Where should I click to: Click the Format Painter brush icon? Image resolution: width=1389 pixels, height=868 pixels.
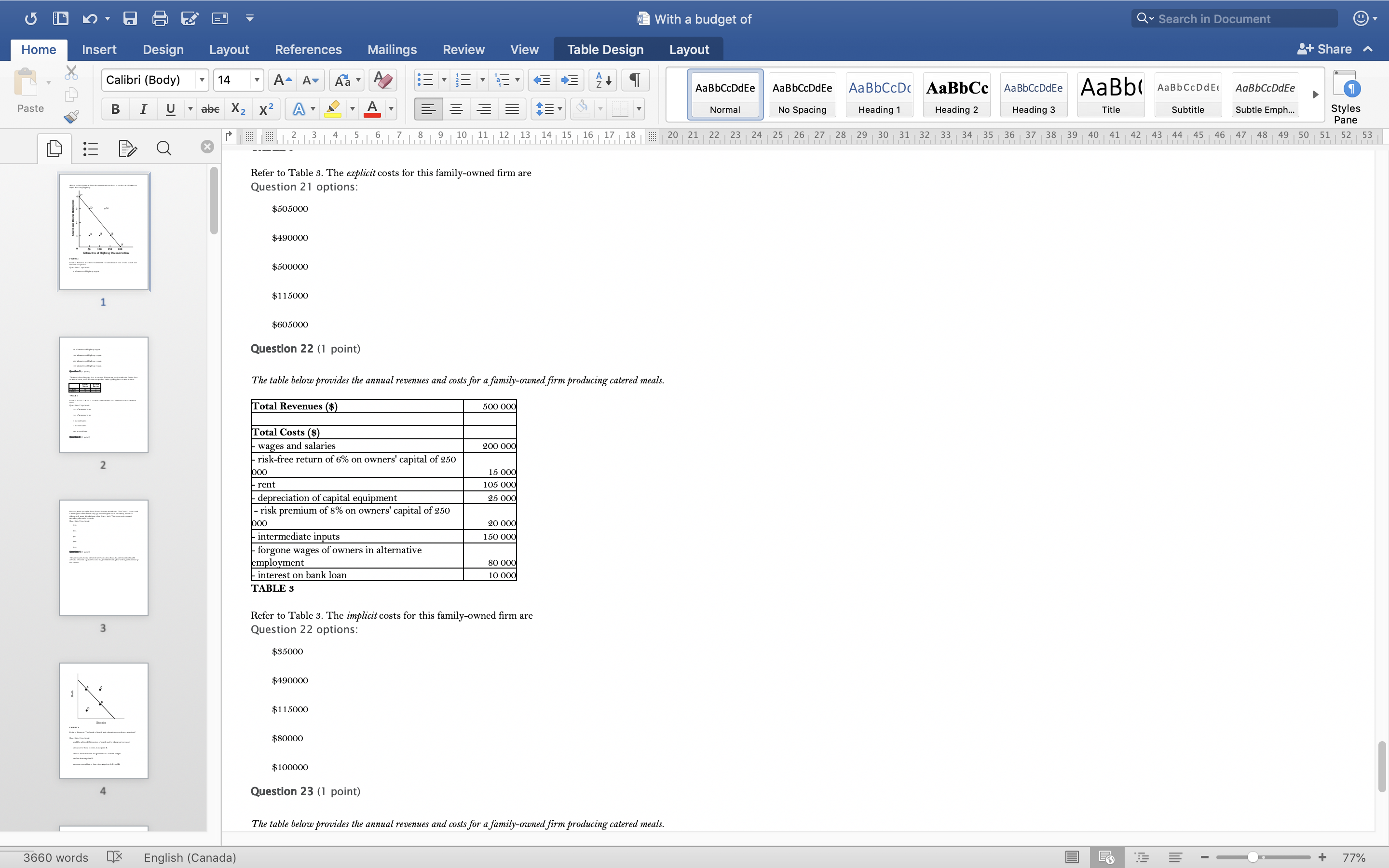(71, 117)
